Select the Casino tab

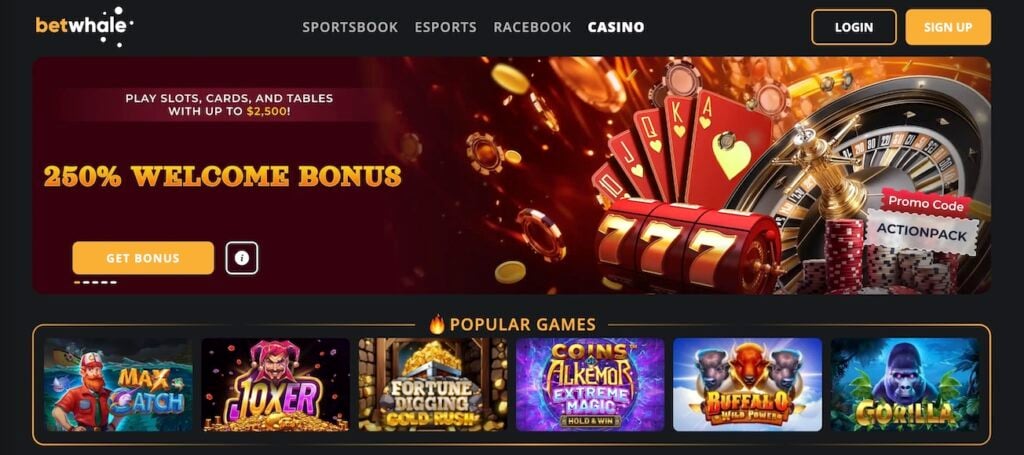(616, 27)
